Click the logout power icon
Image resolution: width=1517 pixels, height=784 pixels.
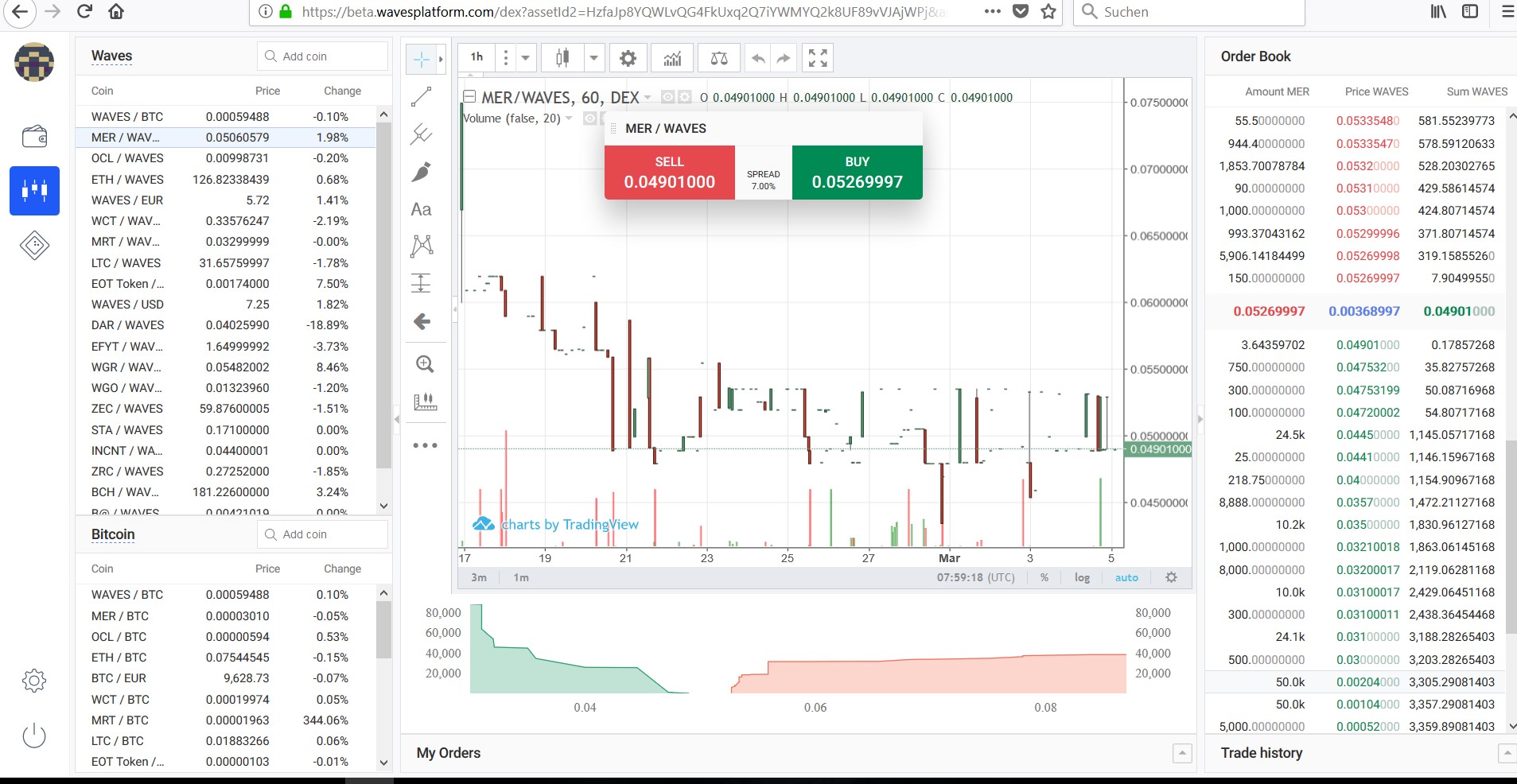coord(34,735)
